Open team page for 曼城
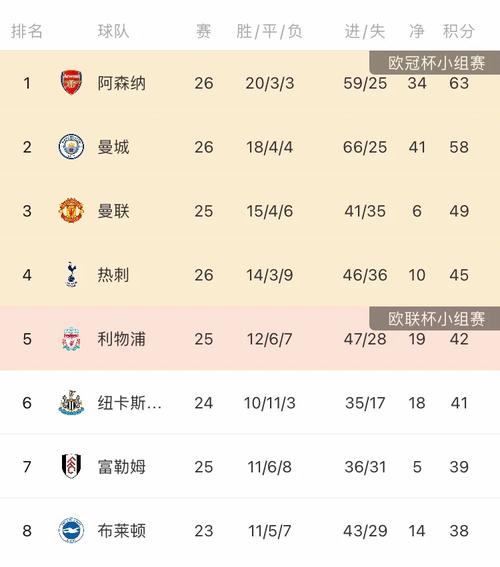 tap(113, 147)
